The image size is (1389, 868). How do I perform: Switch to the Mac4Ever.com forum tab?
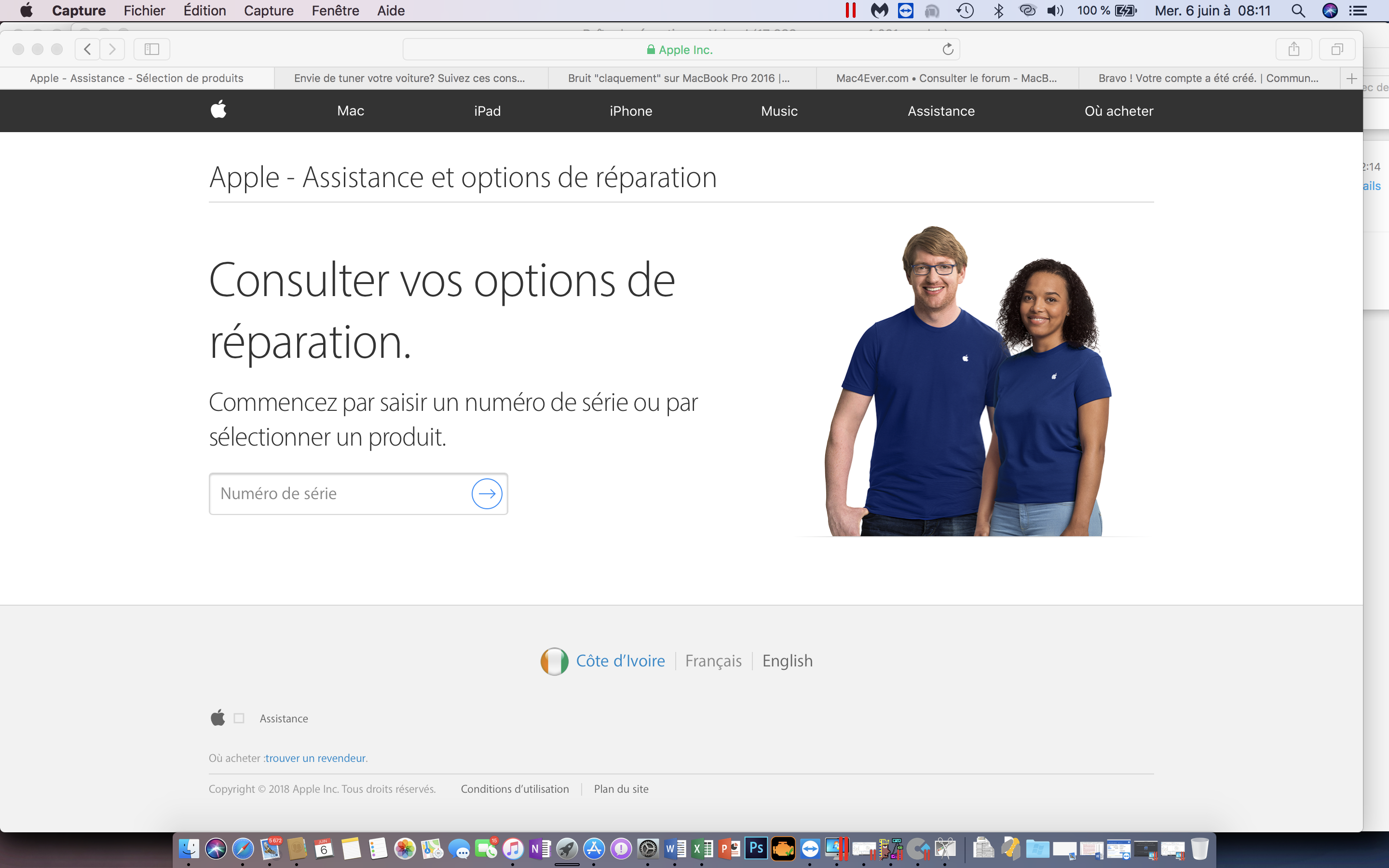pos(946,79)
